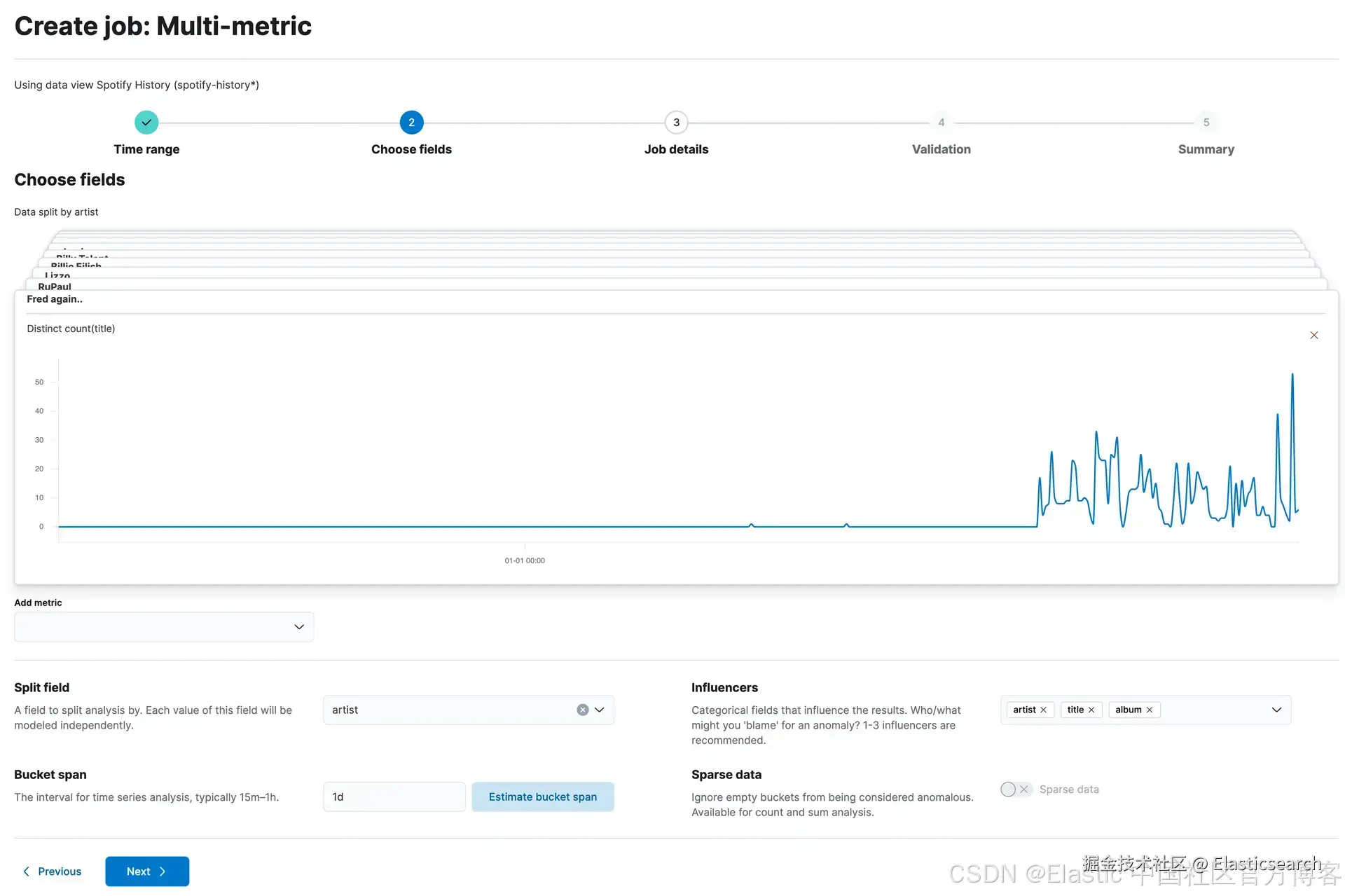Expand the Influencers combo box arrow
The width and height of the screenshot is (1345, 896).
(1276, 710)
